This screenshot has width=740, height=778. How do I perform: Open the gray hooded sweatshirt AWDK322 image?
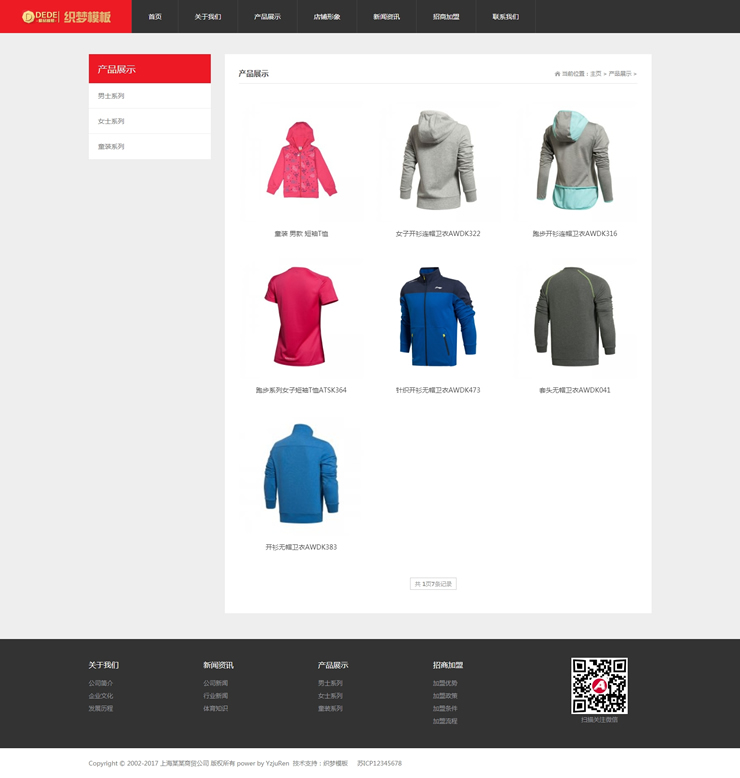tap(437, 160)
